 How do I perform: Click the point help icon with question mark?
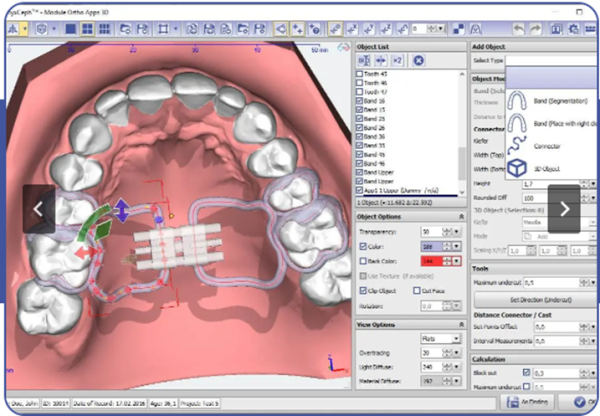(x=314, y=29)
